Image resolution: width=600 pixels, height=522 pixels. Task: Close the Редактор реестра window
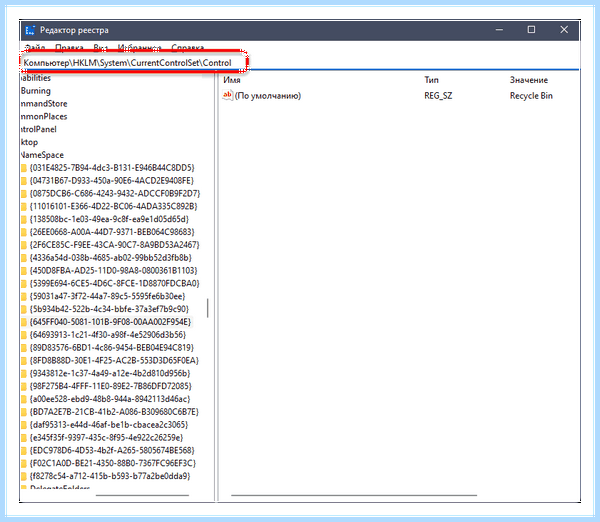tap(564, 29)
